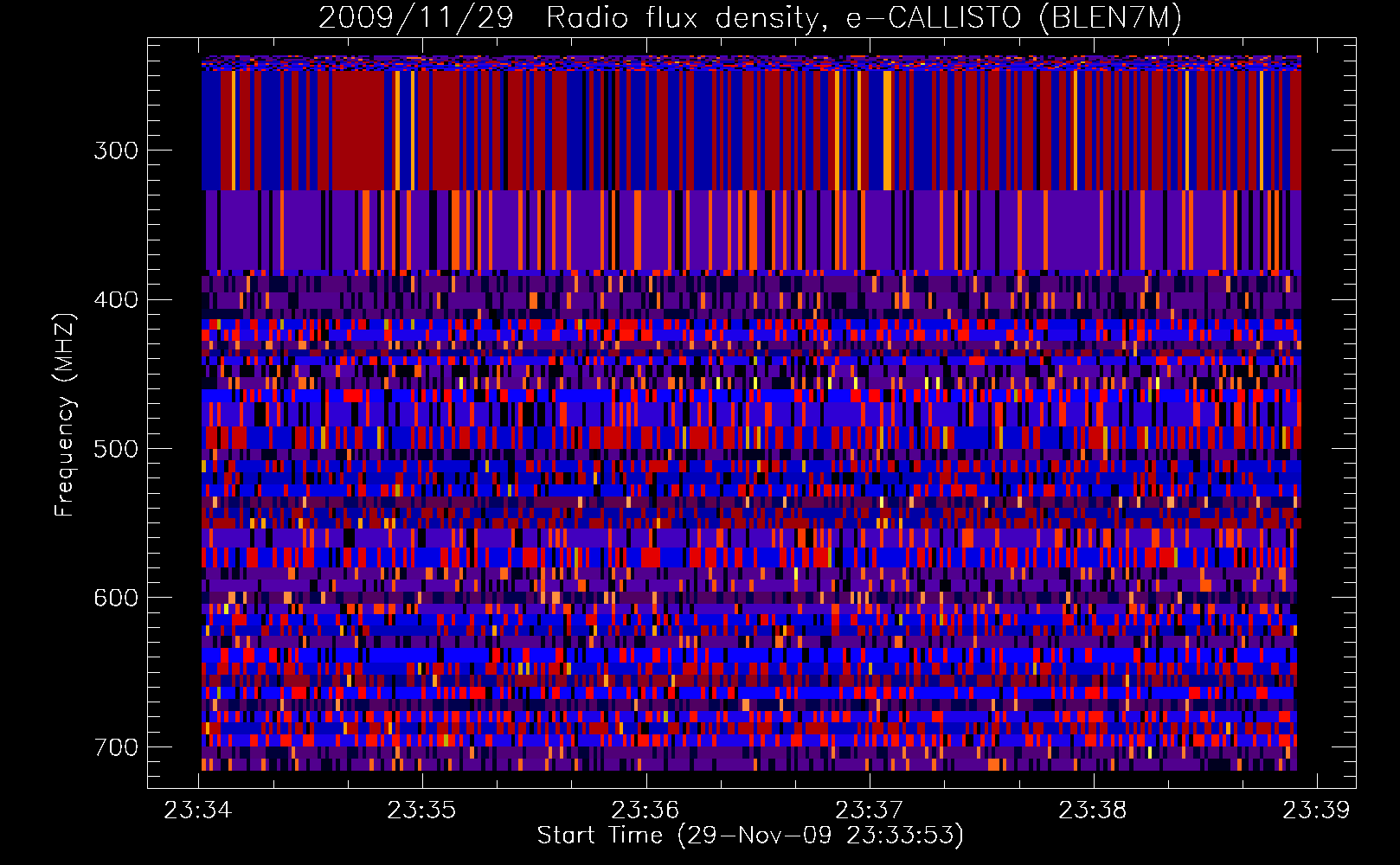
Task: Click the 23:34 time tick label
Action: 198,811
